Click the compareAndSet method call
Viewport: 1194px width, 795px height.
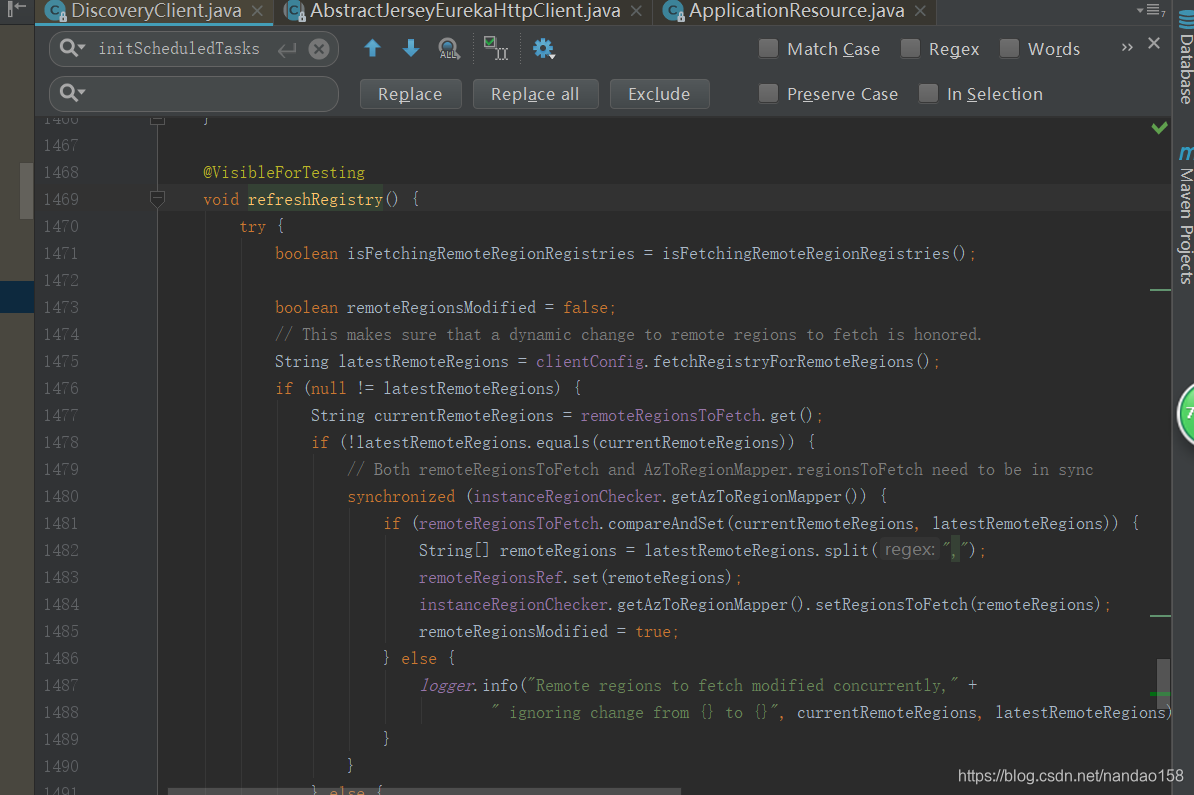666,523
